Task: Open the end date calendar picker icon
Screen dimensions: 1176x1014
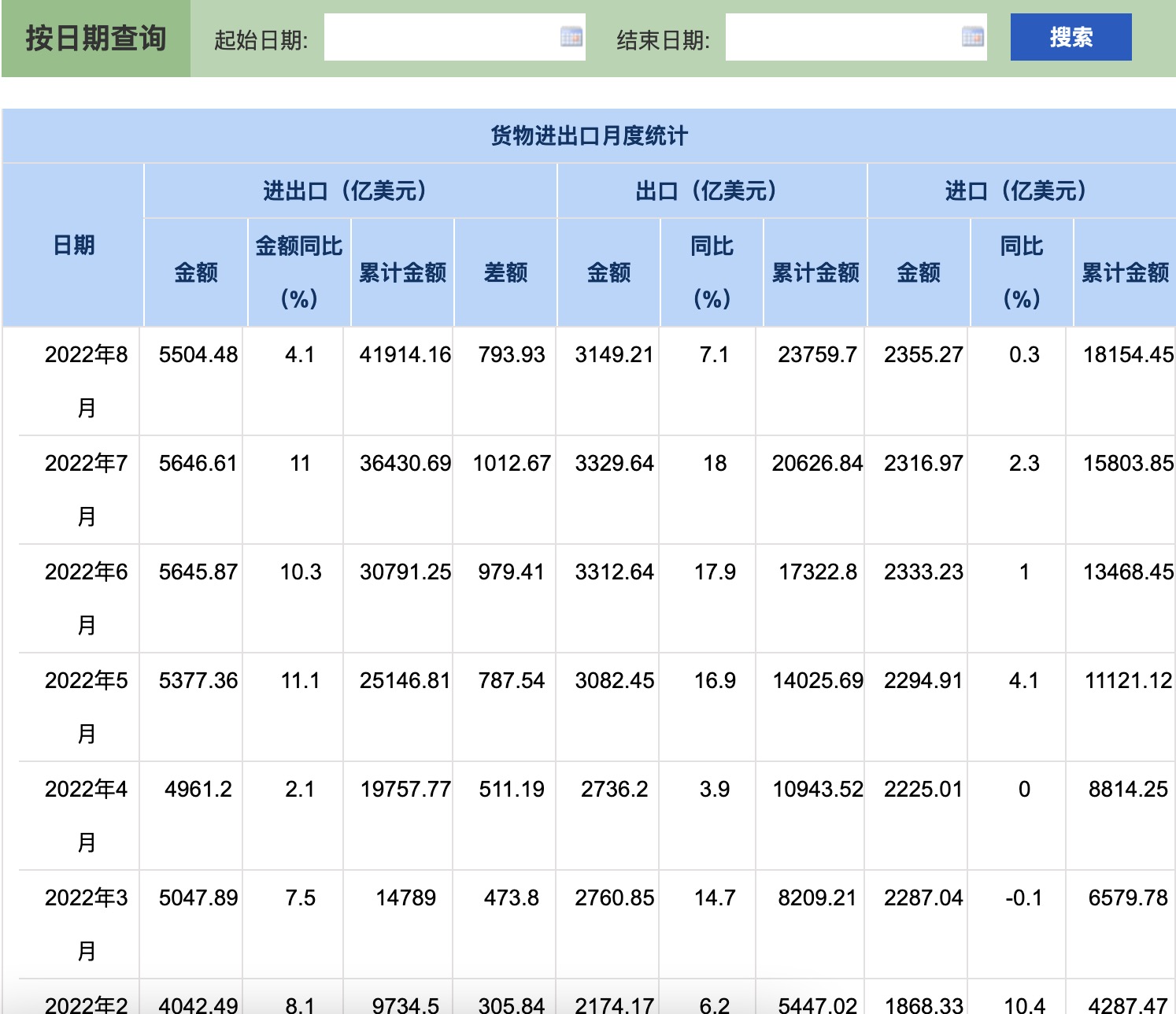Action: [972, 36]
